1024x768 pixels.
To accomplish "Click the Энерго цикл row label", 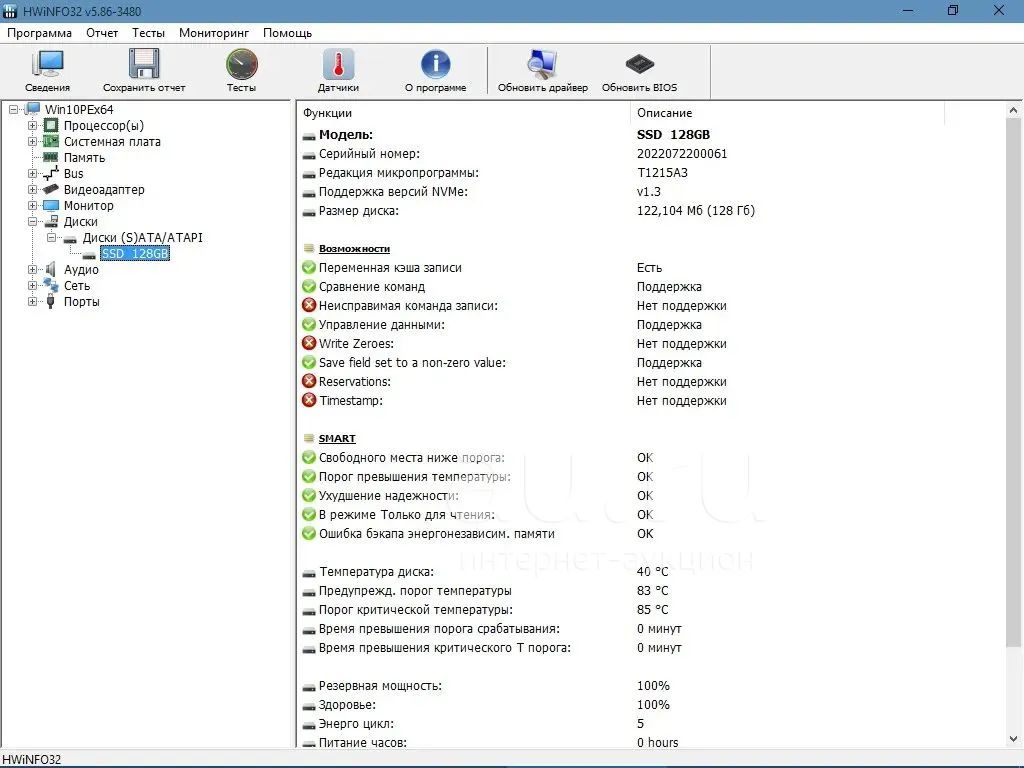I will point(356,724).
